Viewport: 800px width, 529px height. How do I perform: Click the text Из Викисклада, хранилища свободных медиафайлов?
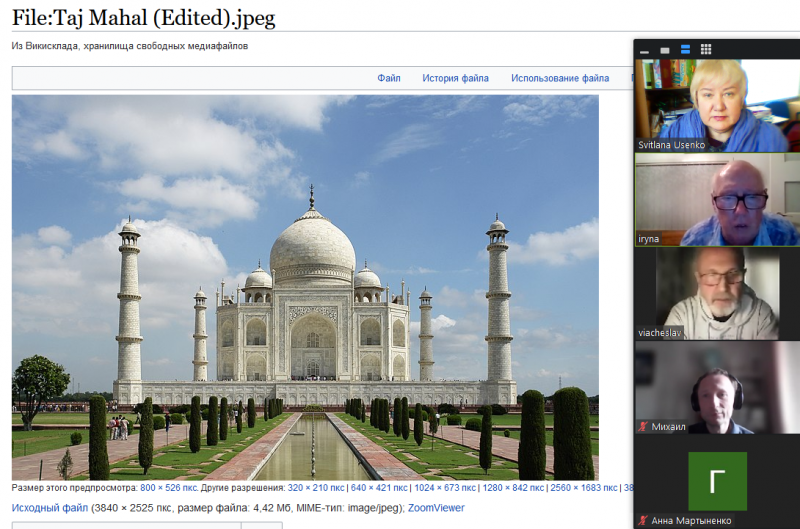pos(130,46)
